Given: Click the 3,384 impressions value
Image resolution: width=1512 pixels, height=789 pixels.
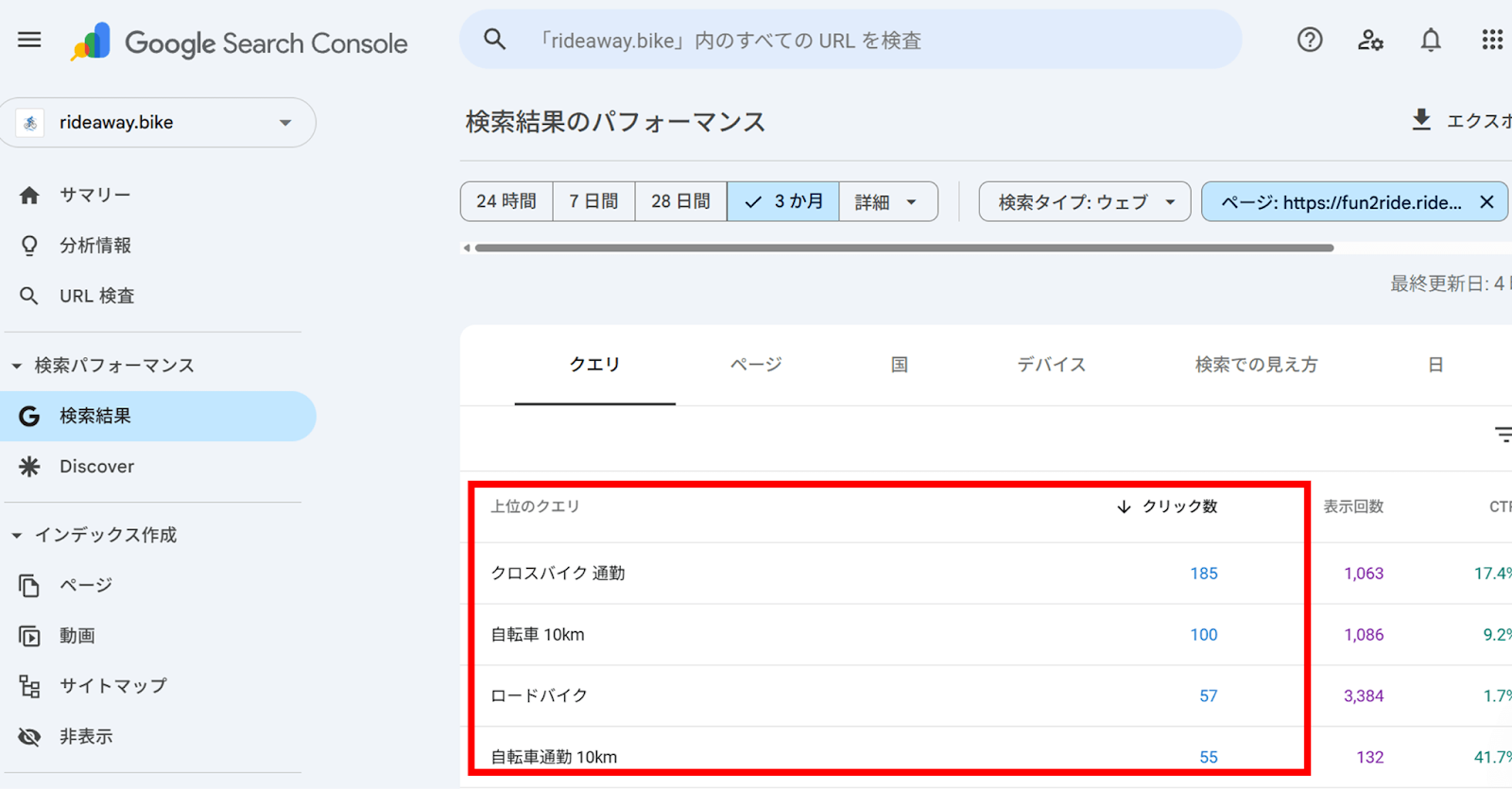Looking at the screenshot, I should point(1364,695).
